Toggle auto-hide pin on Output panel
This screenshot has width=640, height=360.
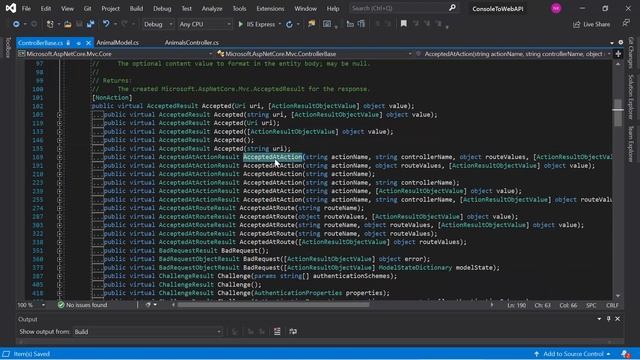point(609,319)
